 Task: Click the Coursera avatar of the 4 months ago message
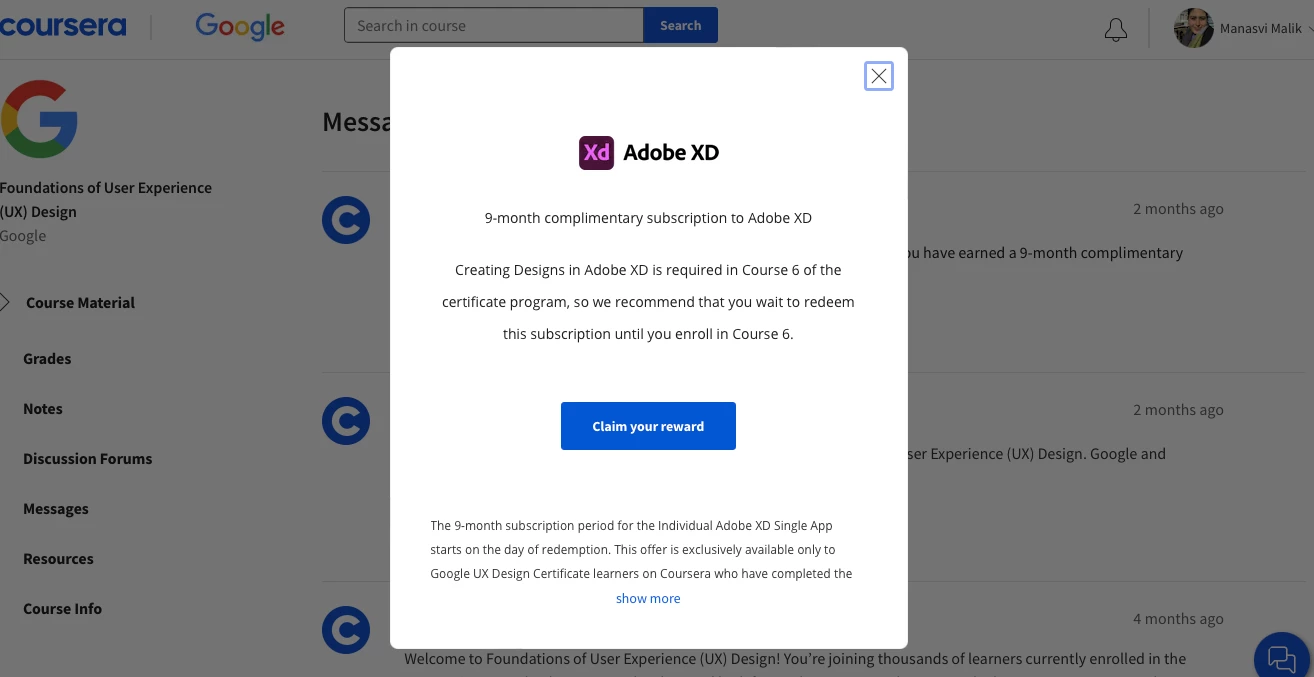(346, 630)
